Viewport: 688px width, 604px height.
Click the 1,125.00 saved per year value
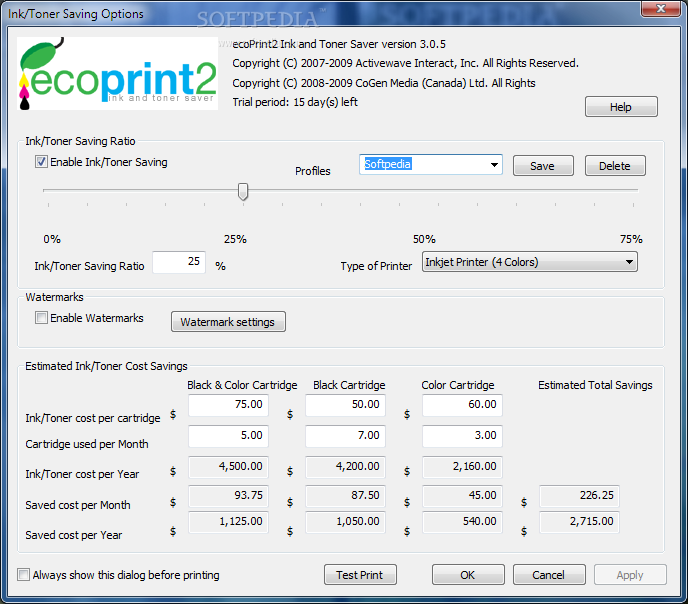click(x=228, y=522)
